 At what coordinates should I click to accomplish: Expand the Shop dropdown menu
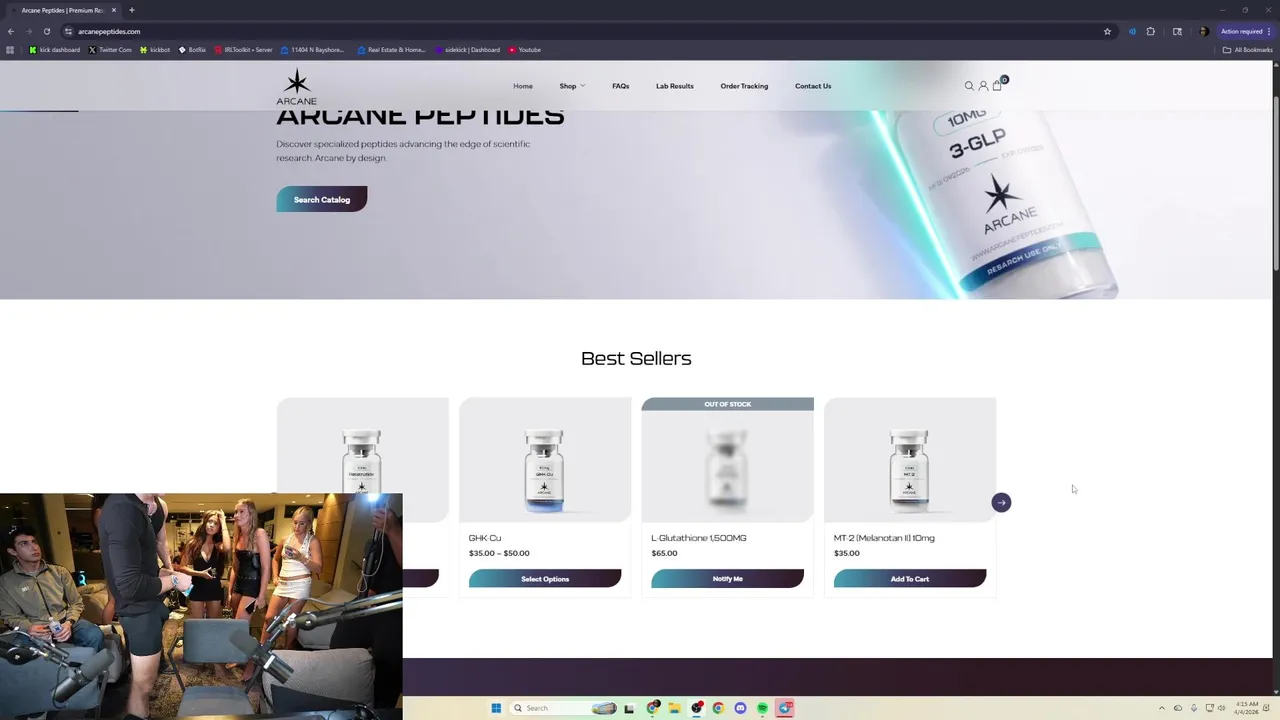click(572, 86)
